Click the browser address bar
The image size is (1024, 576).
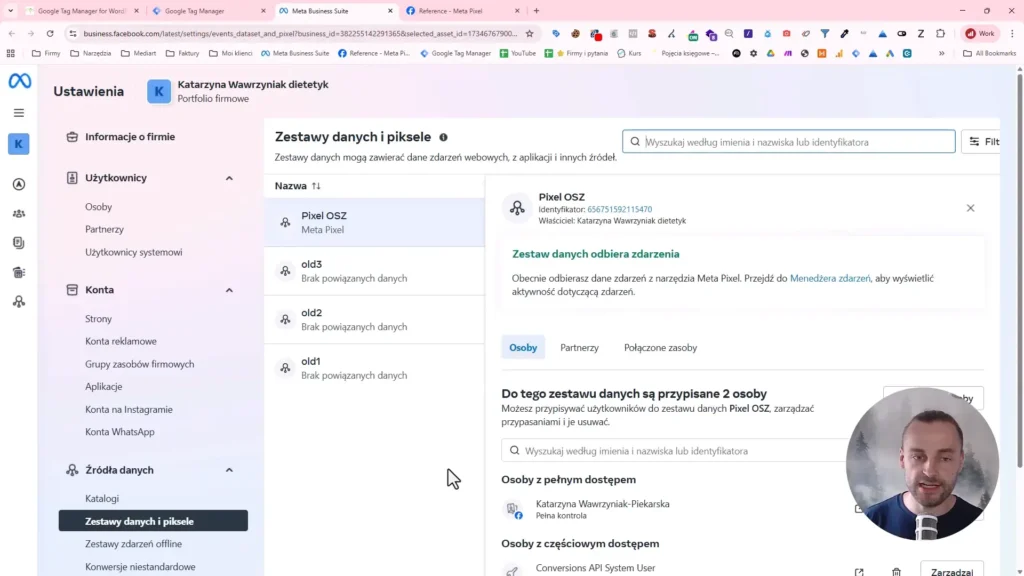pyautogui.click(x=299, y=33)
